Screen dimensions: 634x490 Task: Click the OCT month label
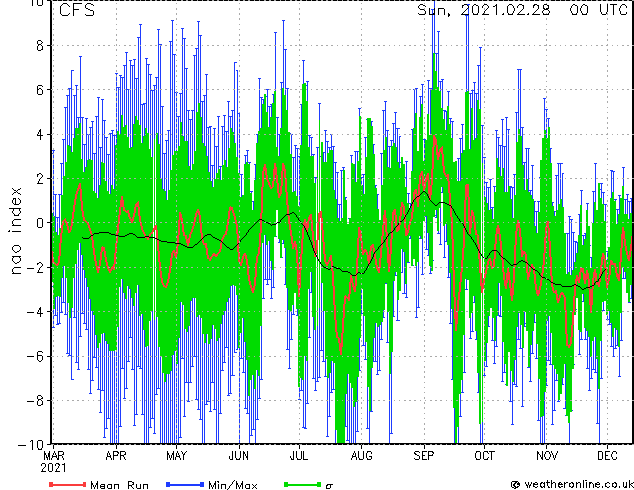click(484, 456)
